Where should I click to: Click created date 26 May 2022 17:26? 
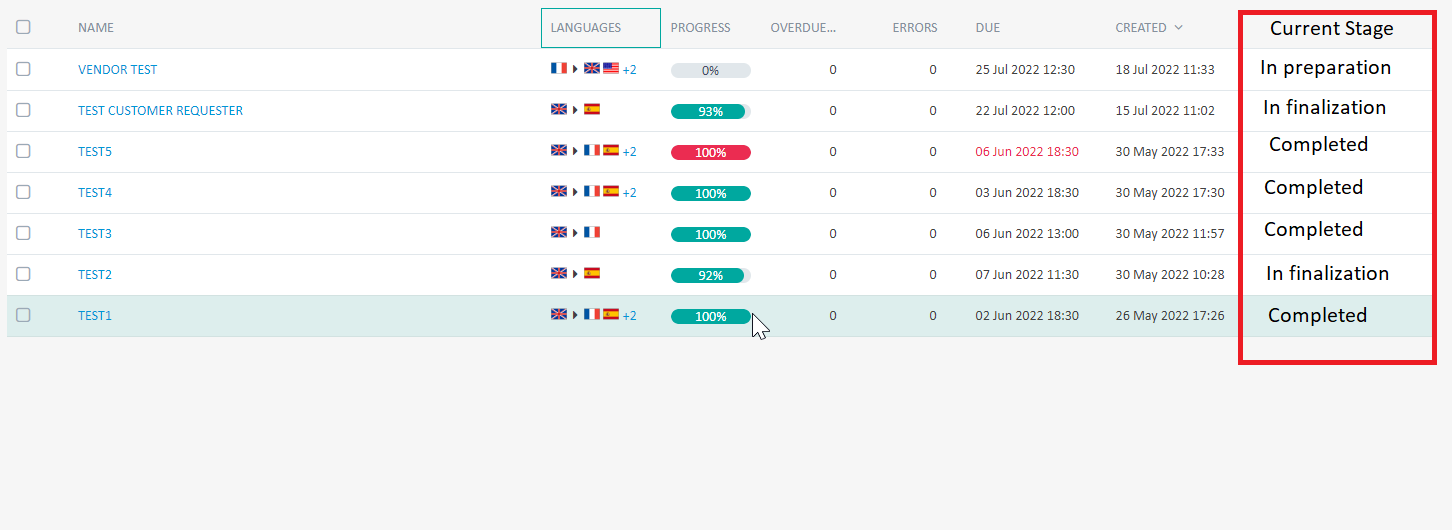1170,316
